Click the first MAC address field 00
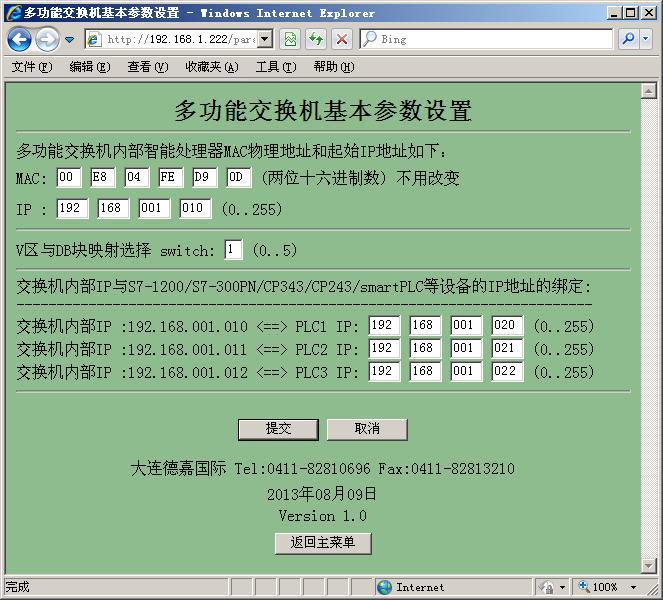Viewport: 663px width, 600px height. tap(68, 178)
